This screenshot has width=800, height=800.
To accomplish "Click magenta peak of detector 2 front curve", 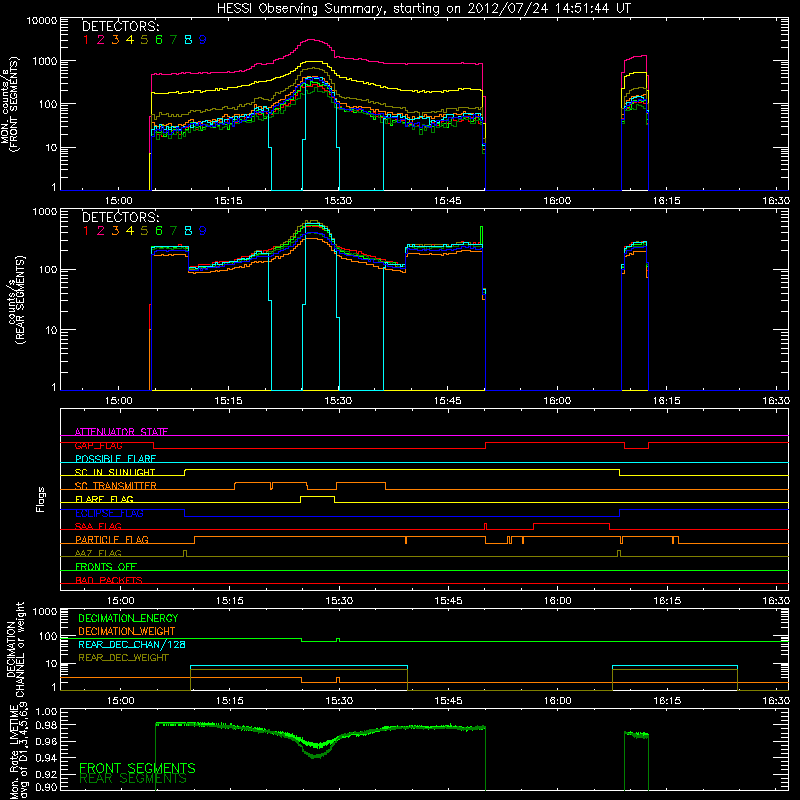I will tap(313, 40).
